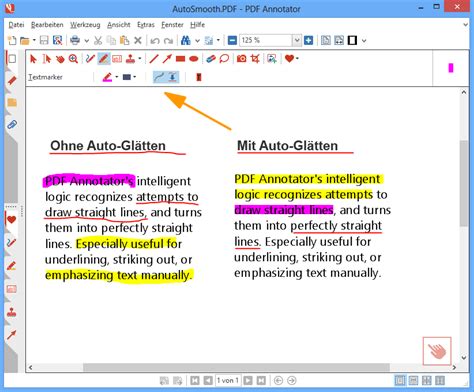Click the open folder icon

[24, 41]
